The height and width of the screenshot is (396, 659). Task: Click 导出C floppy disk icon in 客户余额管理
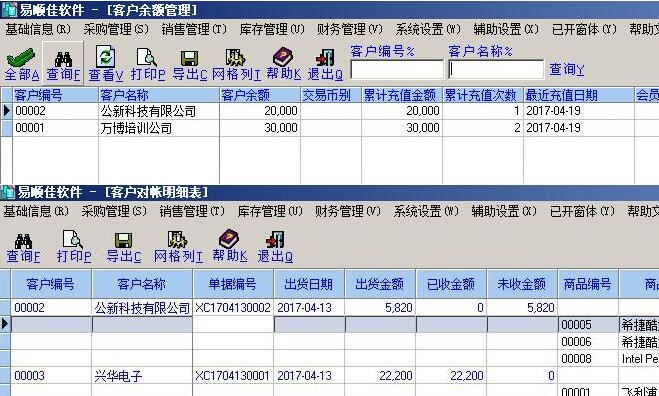tap(190, 59)
